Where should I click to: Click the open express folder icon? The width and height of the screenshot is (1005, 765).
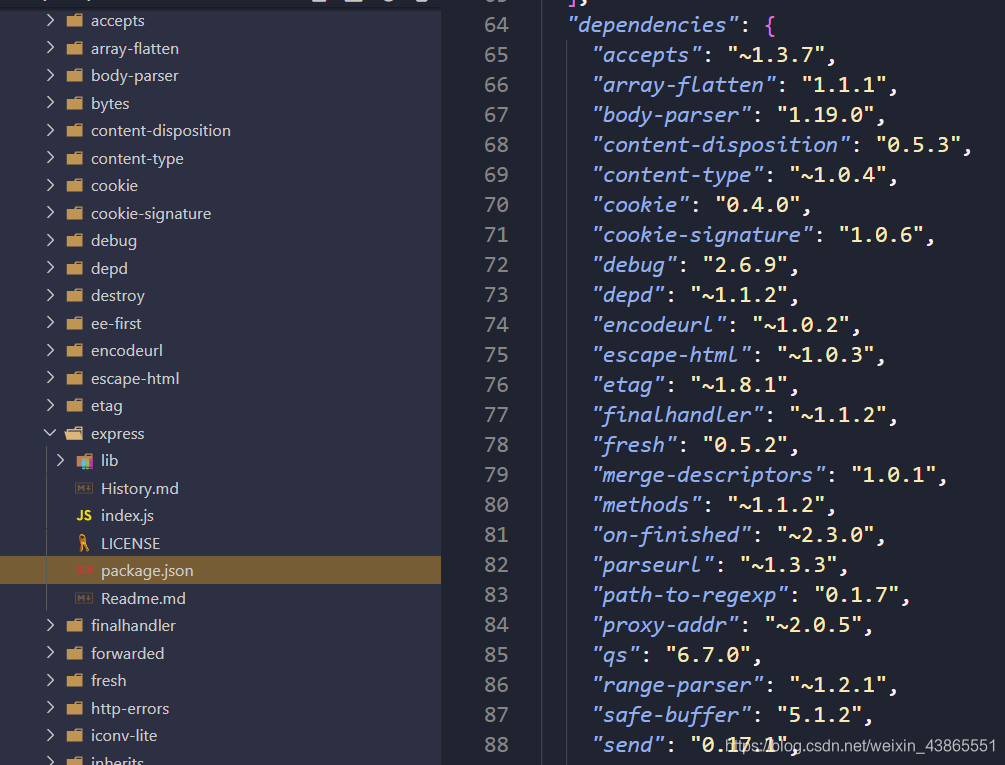(74, 434)
